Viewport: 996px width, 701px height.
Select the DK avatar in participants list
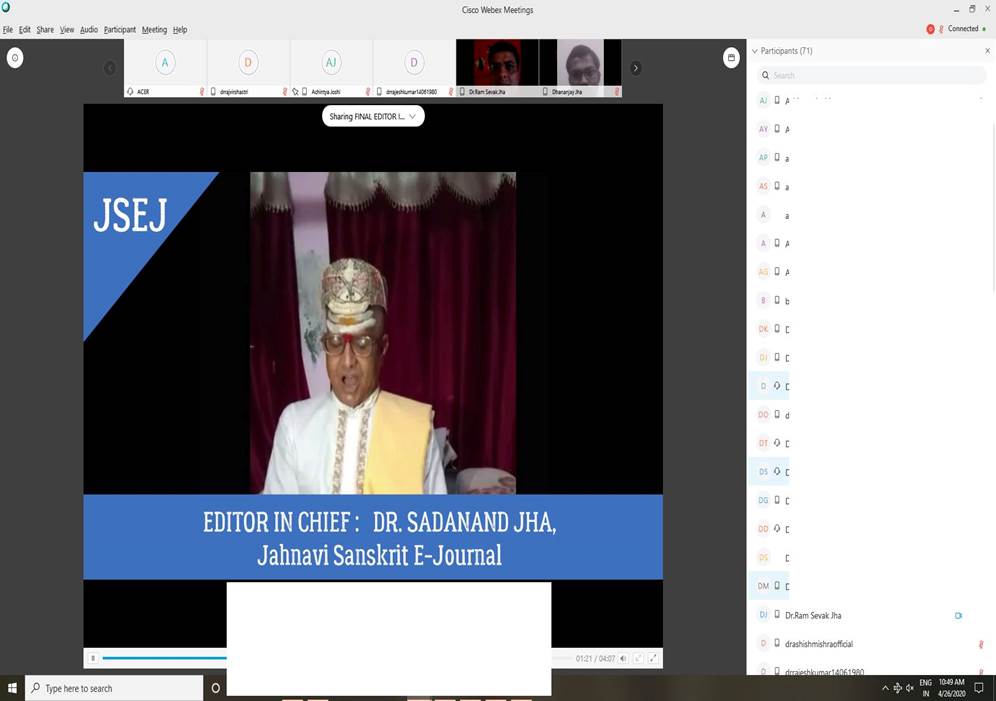(x=764, y=329)
